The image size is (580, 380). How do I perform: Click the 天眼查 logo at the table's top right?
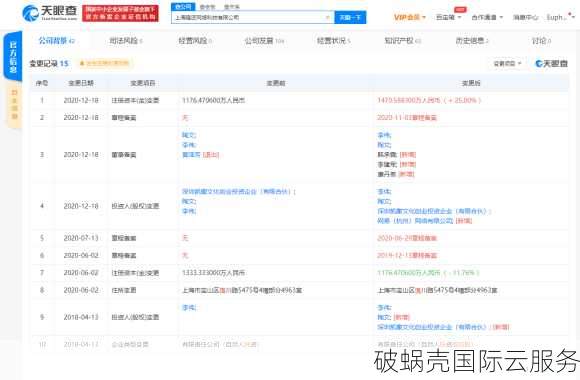click(x=552, y=64)
